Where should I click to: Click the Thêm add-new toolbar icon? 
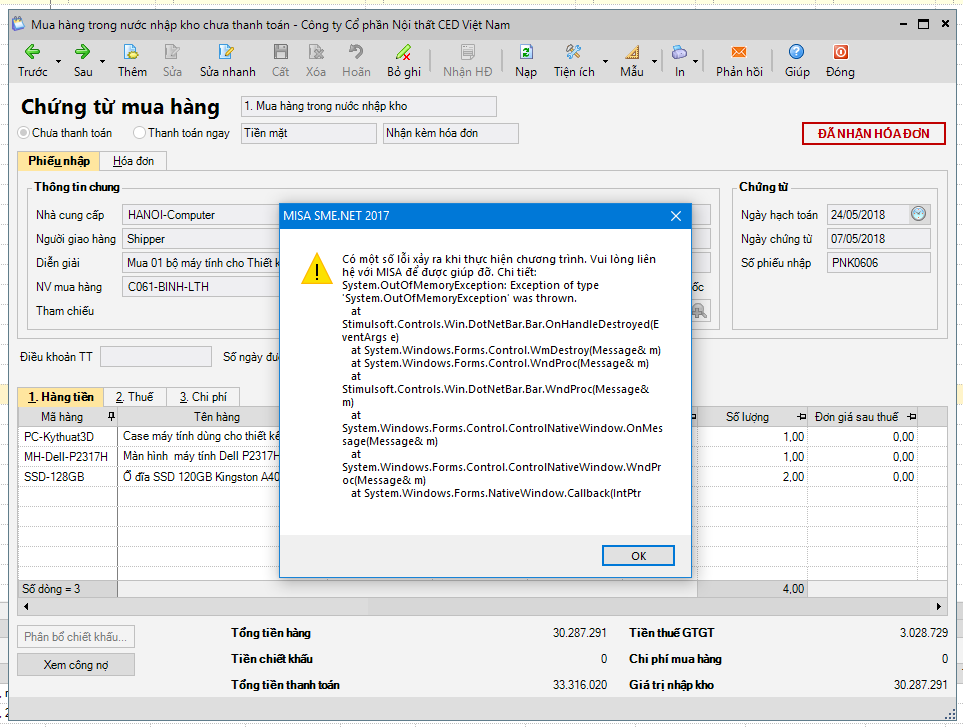coord(131,52)
